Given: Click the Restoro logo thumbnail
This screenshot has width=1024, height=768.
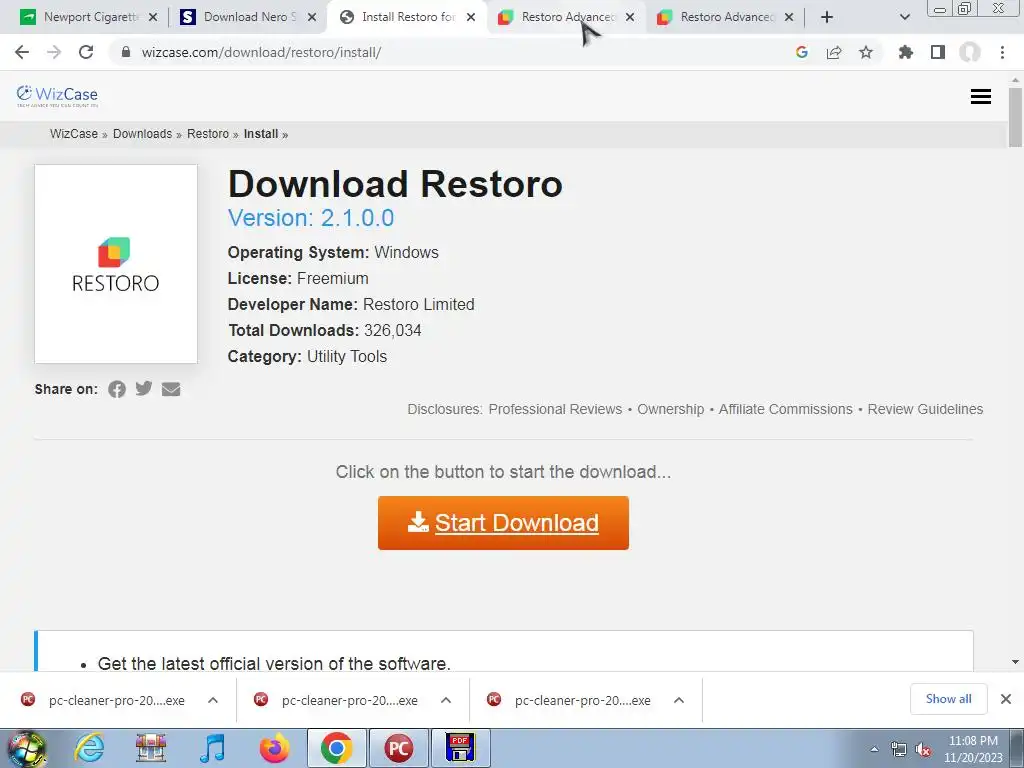Looking at the screenshot, I should coord(116,264).
